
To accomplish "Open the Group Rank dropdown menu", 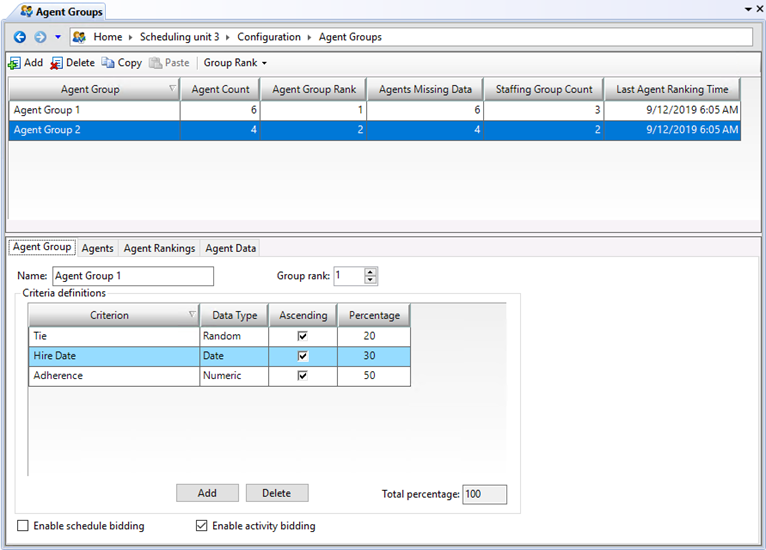I will [x=235, y=63].
